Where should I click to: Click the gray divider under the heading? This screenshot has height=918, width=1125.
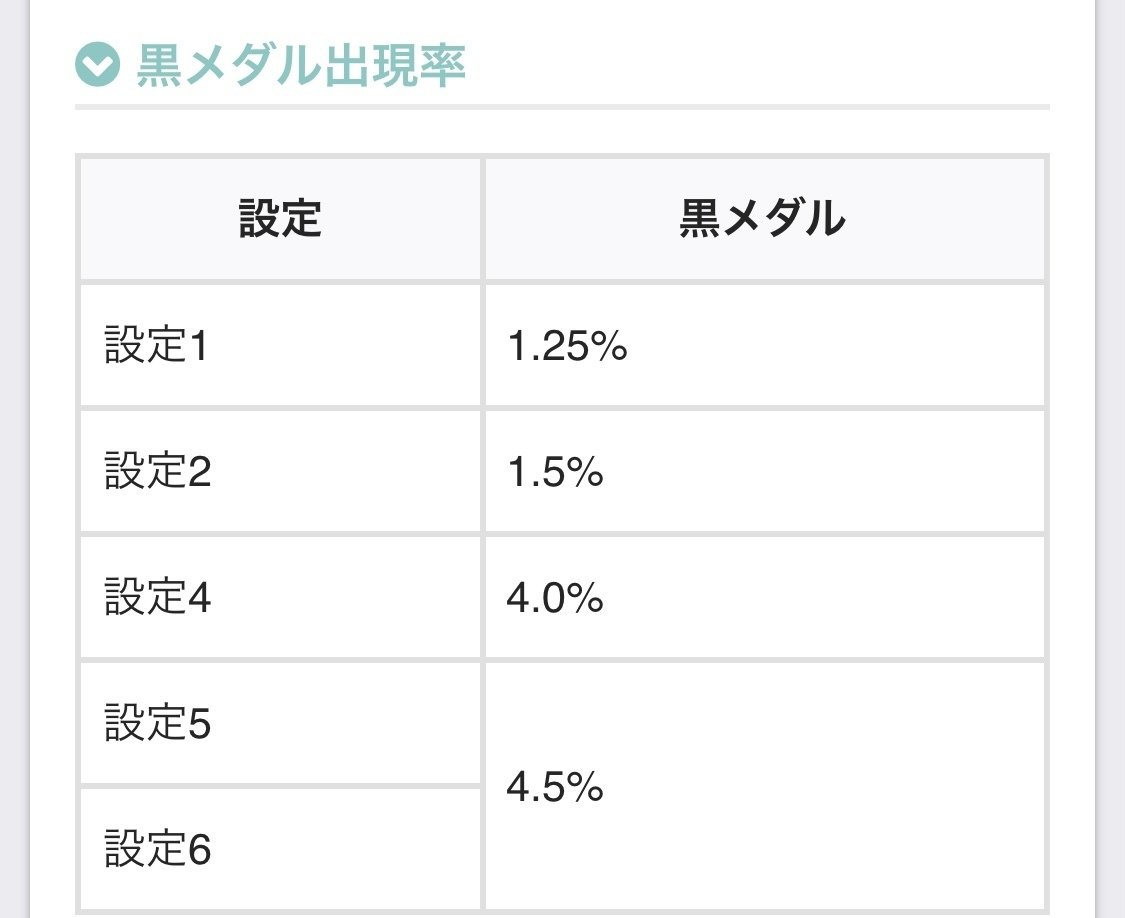562,107
